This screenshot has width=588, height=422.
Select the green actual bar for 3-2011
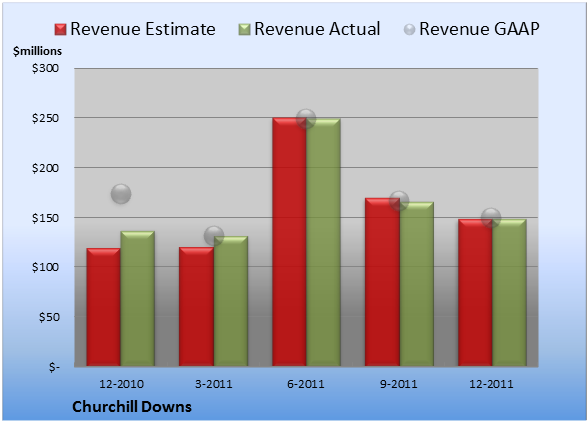coord(231,301)
